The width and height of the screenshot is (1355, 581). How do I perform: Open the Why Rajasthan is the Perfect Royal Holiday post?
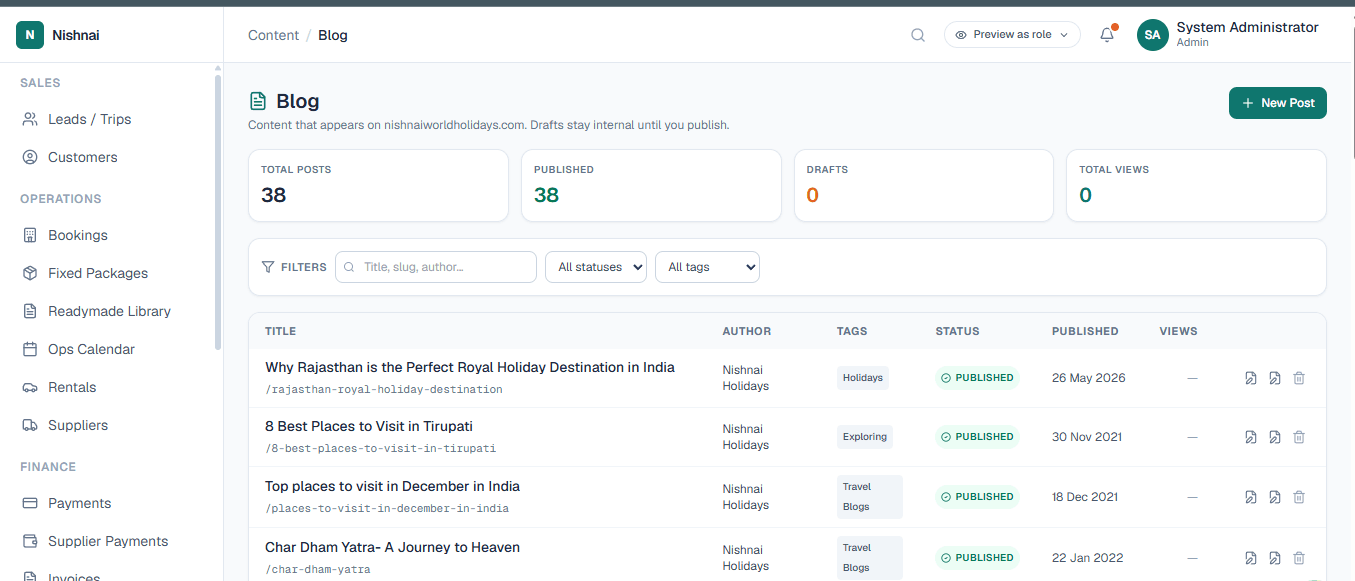pos(470,367)
